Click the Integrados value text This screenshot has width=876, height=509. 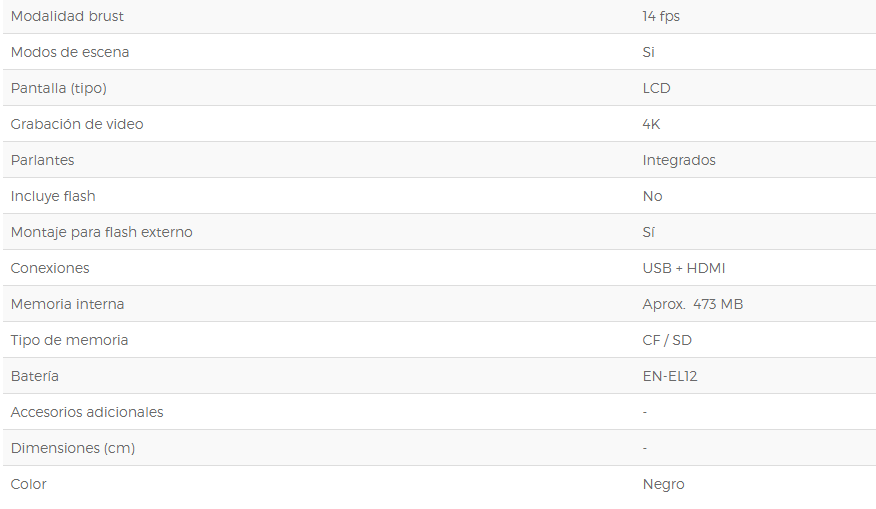(679, 160)
